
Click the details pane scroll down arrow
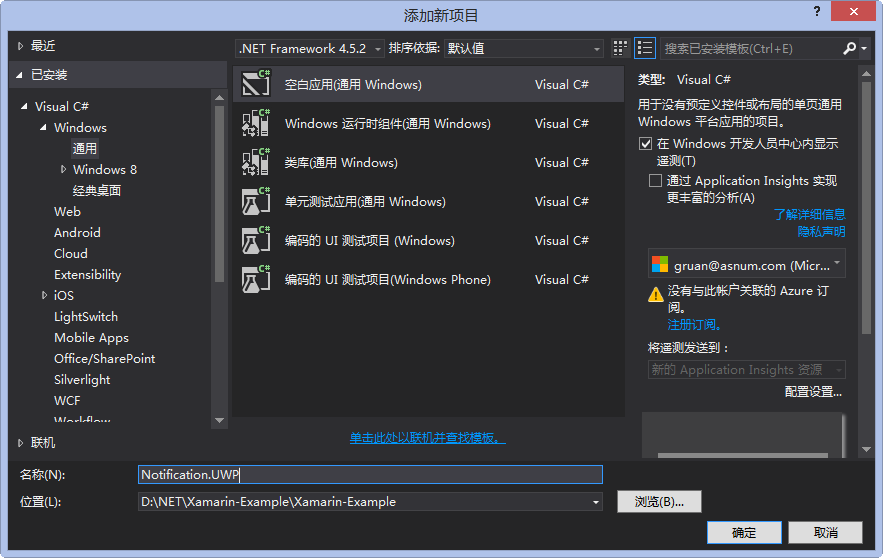tap(867, 449)
